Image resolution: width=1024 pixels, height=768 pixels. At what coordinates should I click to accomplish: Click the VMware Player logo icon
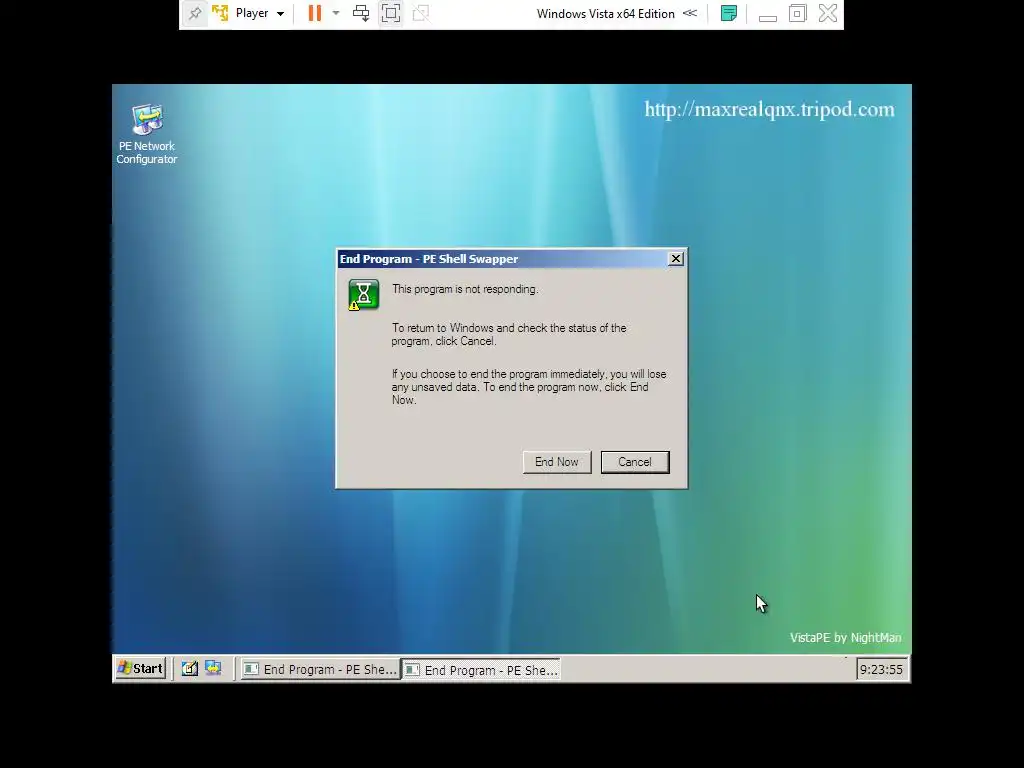click(x=220, y=13)
